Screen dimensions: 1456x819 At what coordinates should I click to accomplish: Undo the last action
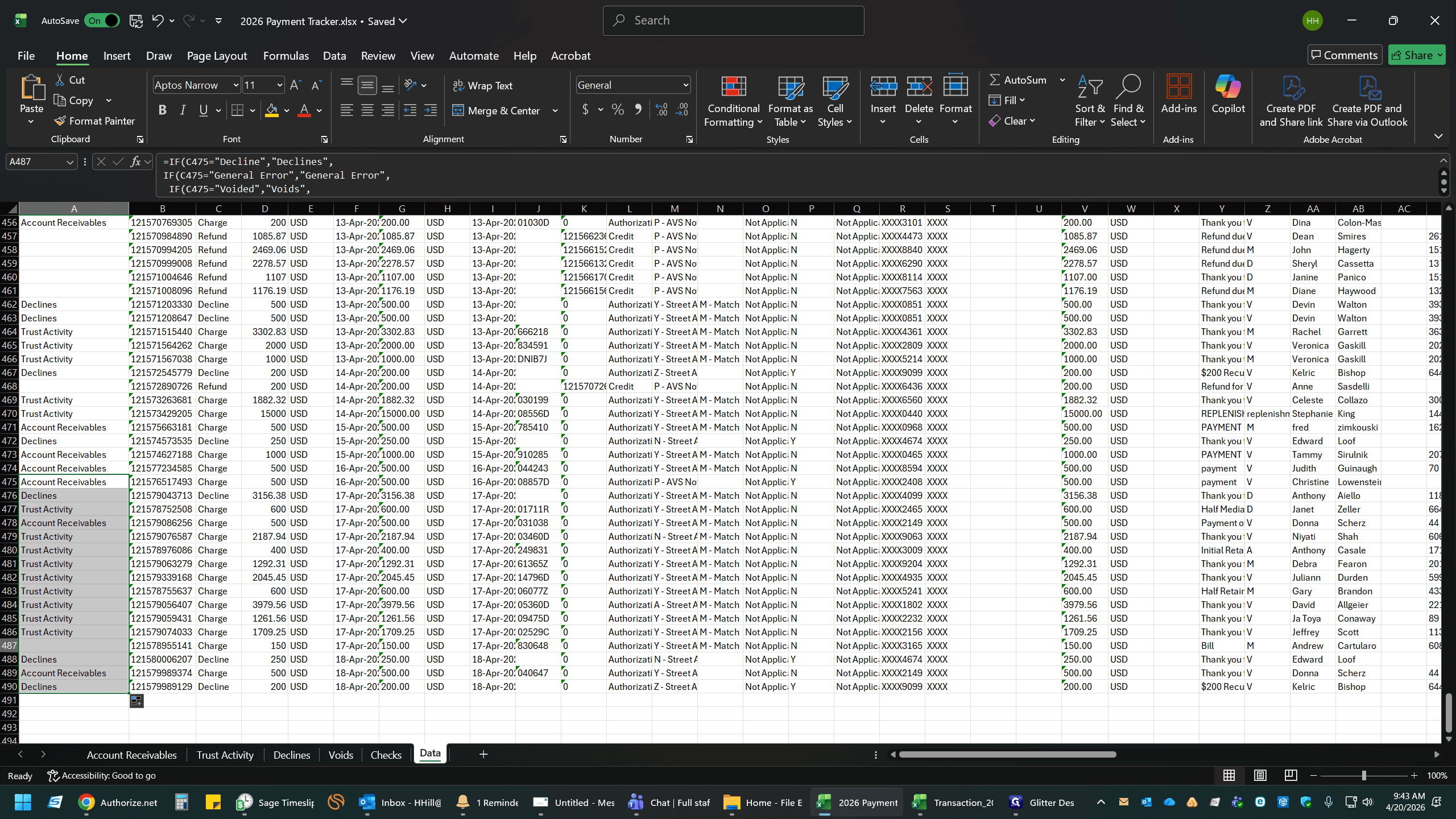pos(158,21)
